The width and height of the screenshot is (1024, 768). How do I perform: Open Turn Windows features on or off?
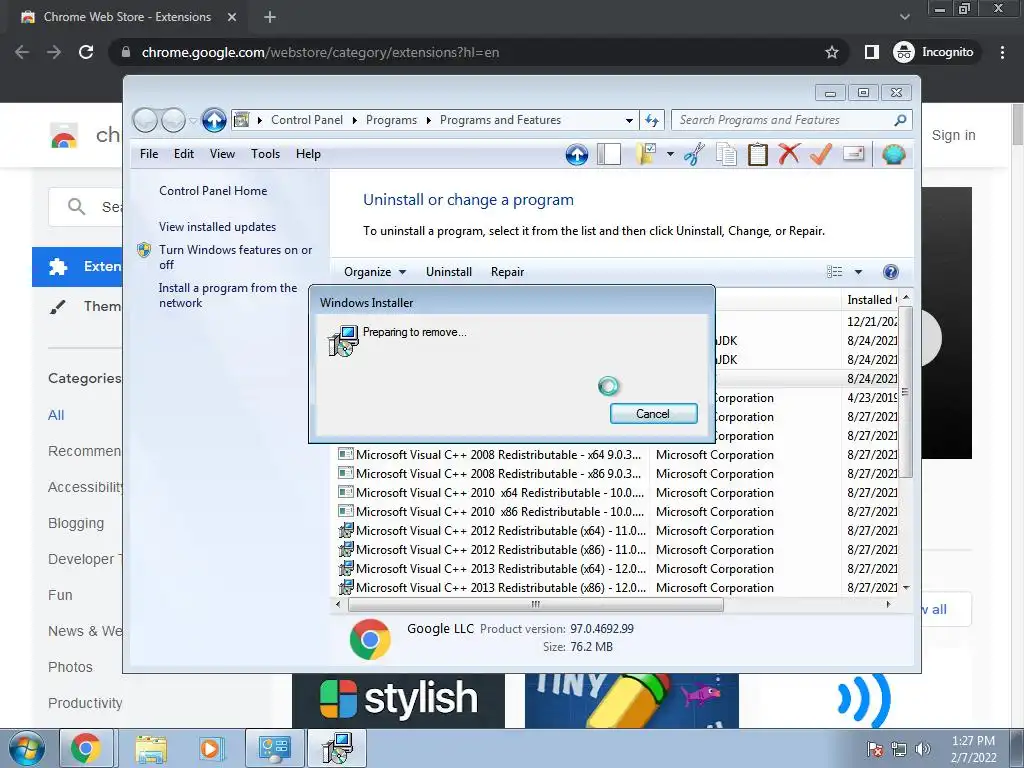click(235, 257)
